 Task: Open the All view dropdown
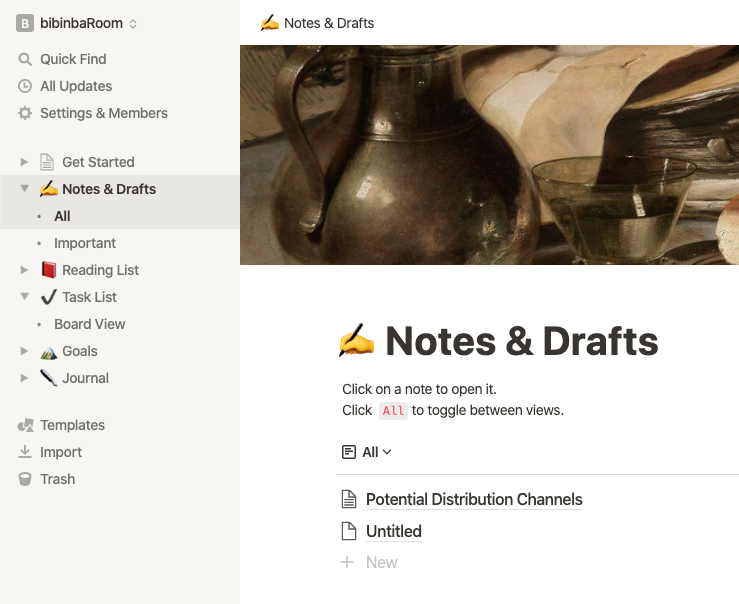pyautogui.click(x=367, y=452)
